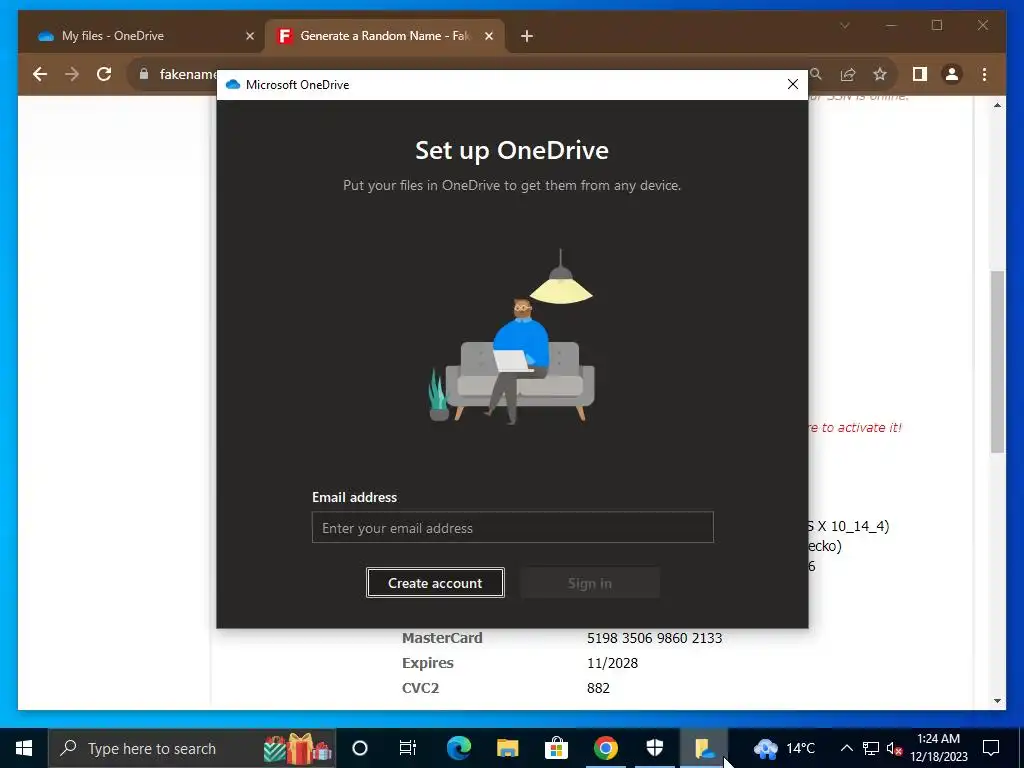Click the page scroll down arrow

coord(997,701)
